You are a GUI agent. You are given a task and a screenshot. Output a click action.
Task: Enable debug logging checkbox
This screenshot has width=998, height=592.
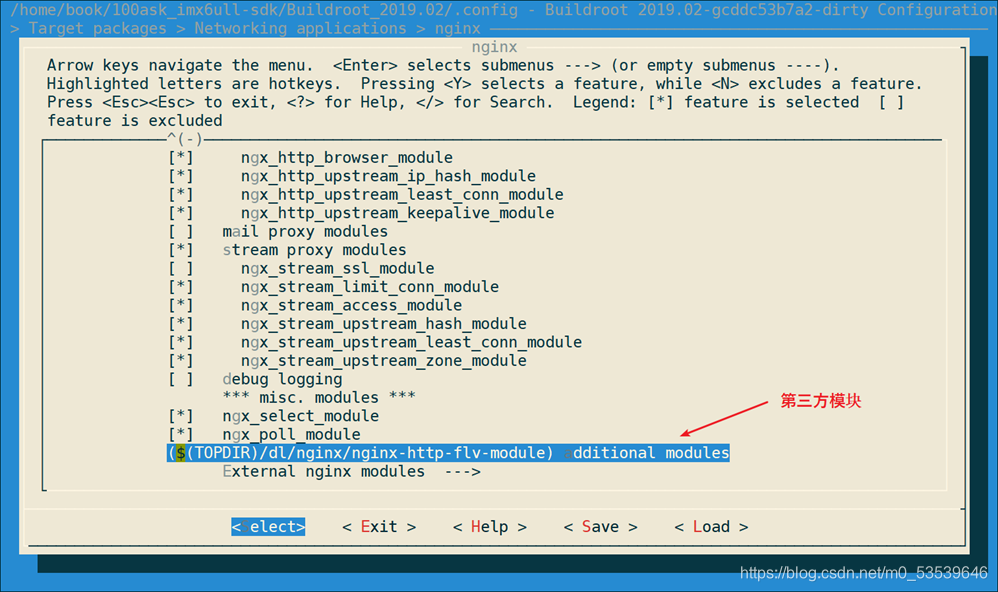pyautogui.click(x=181, y=379)
